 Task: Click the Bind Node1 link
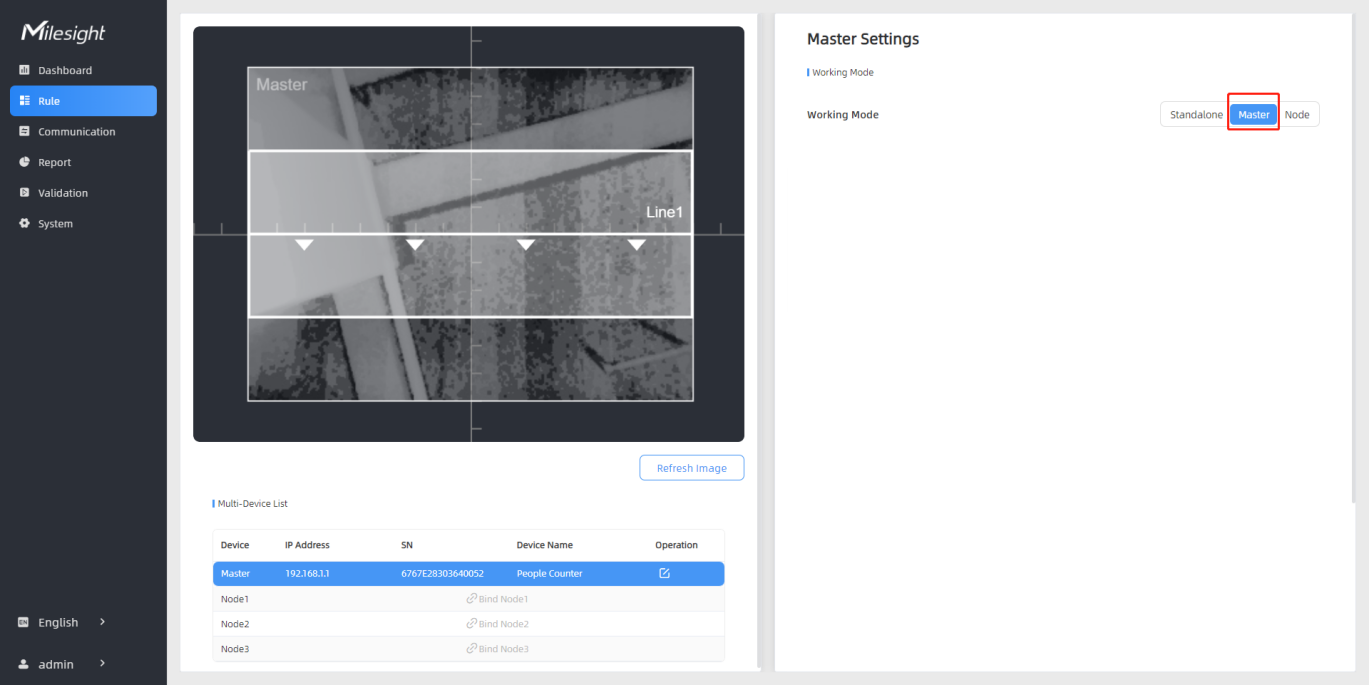point(497,599)
